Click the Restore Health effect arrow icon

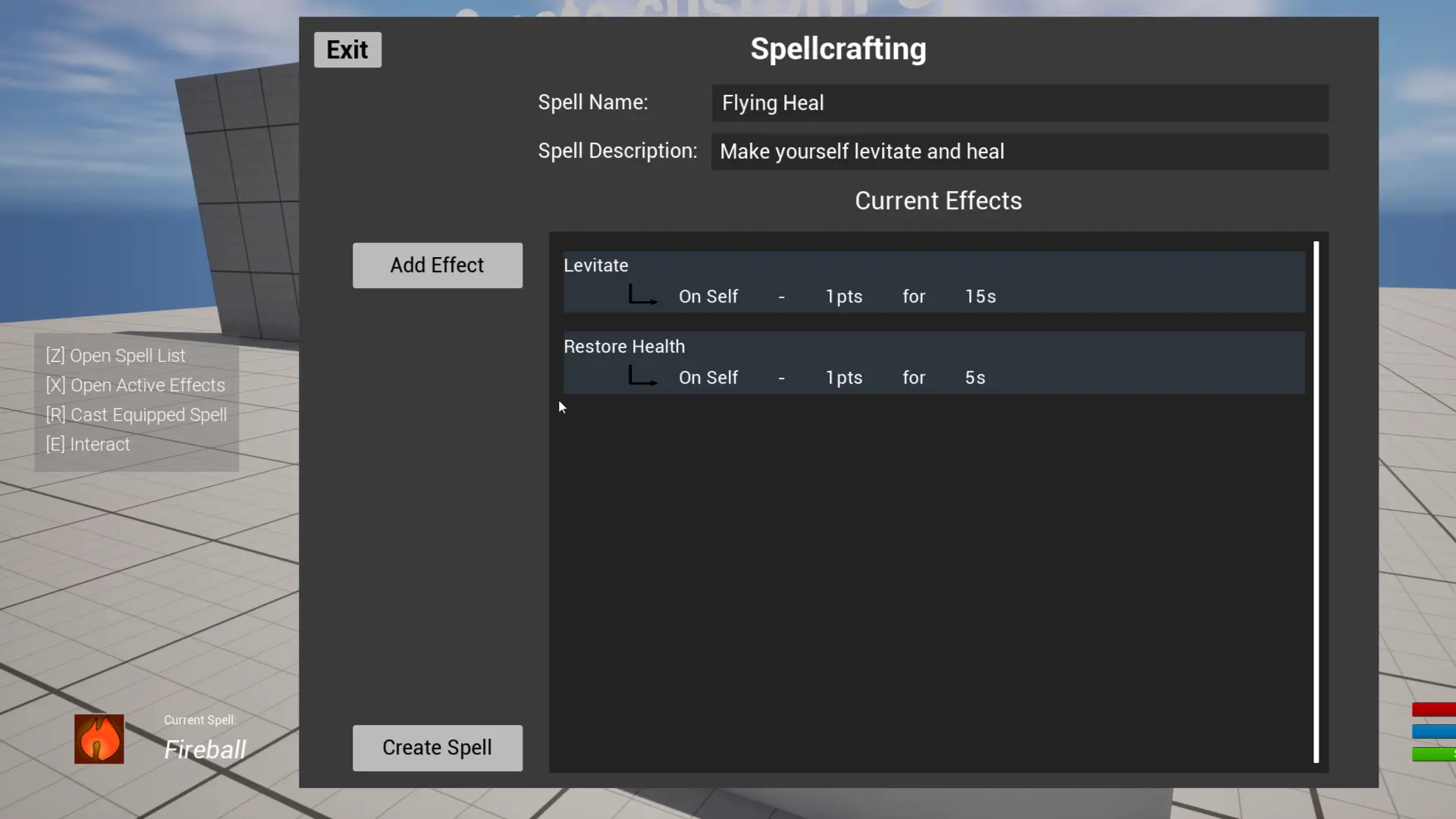(x=643, y=376)
